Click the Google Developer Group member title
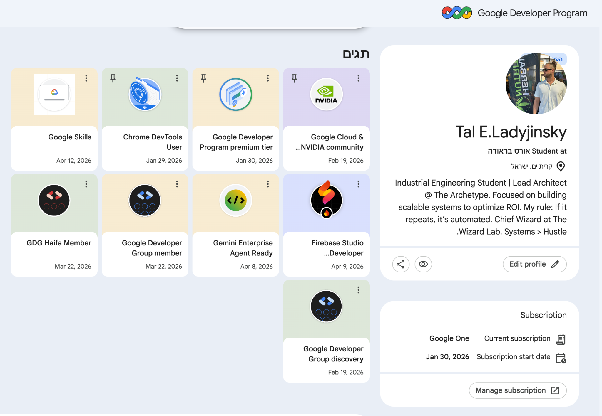Image resolution: width=602 pixels, height=416 pixels. click(152, 248)
